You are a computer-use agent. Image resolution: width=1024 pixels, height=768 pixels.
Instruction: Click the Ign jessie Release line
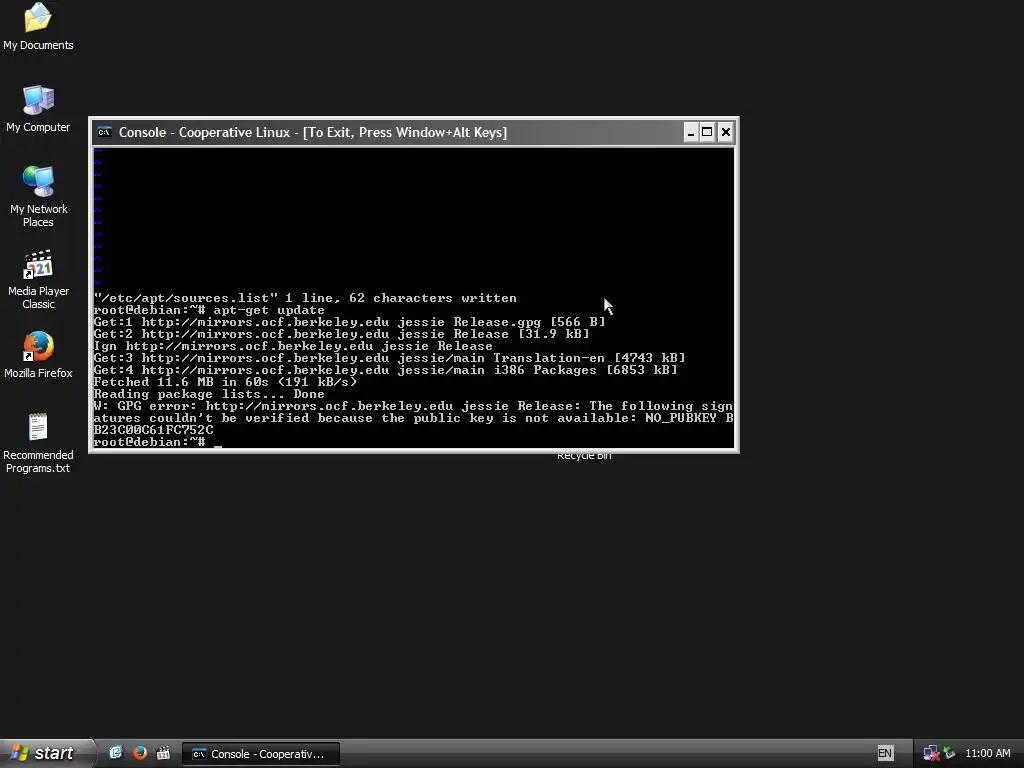[x=293, y=346]
